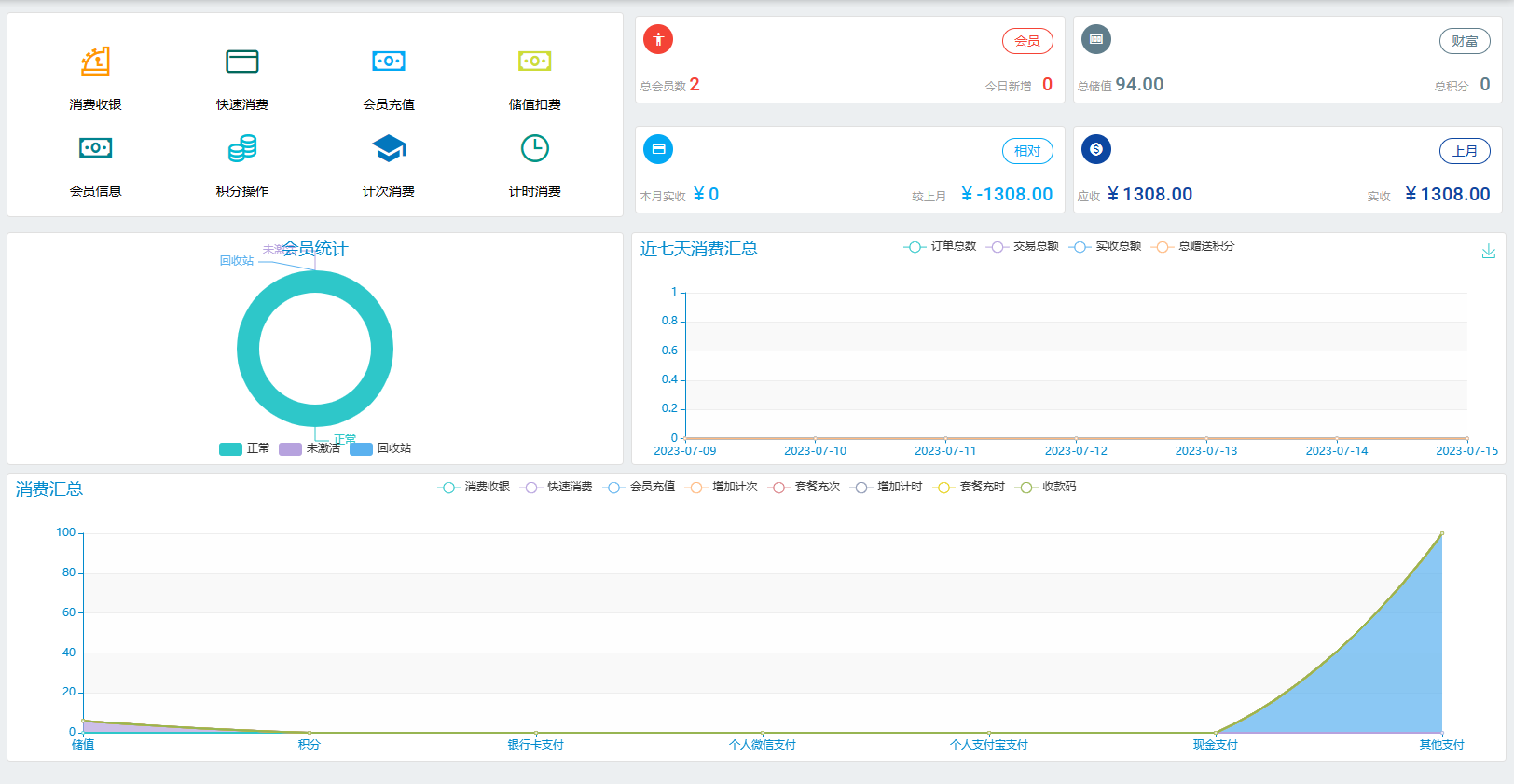Click the 本月实收 value ￥0

[706, 194]
